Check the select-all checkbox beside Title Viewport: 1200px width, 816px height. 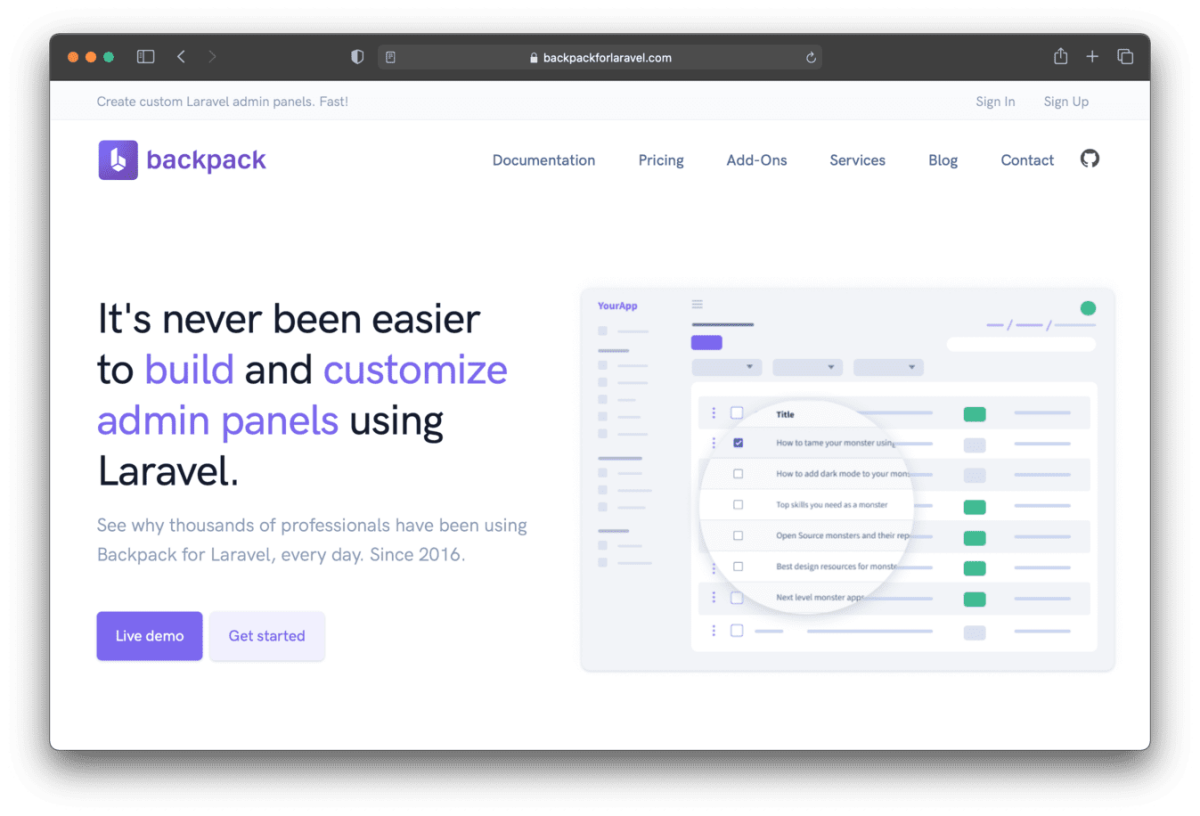tap(738, 412)
